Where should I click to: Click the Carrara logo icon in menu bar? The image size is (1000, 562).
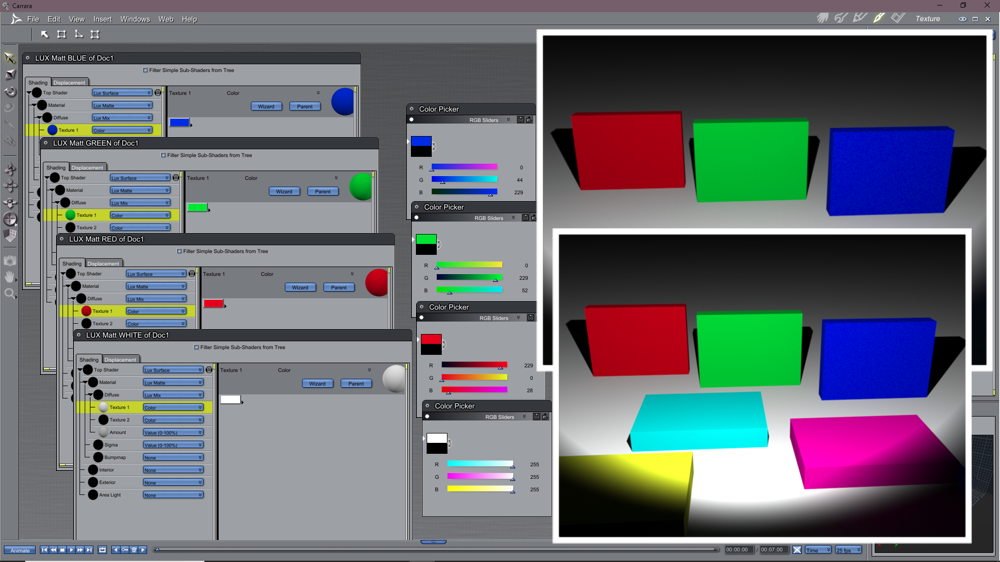coord(16,19)
